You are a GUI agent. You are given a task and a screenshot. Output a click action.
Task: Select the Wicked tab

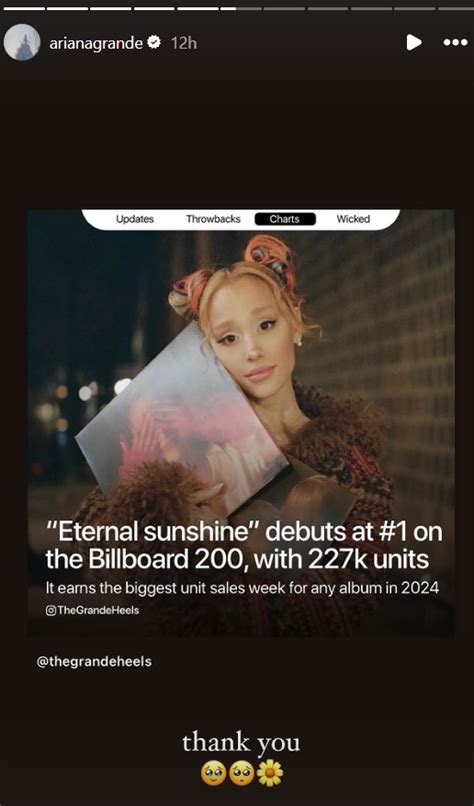point(353,219)
